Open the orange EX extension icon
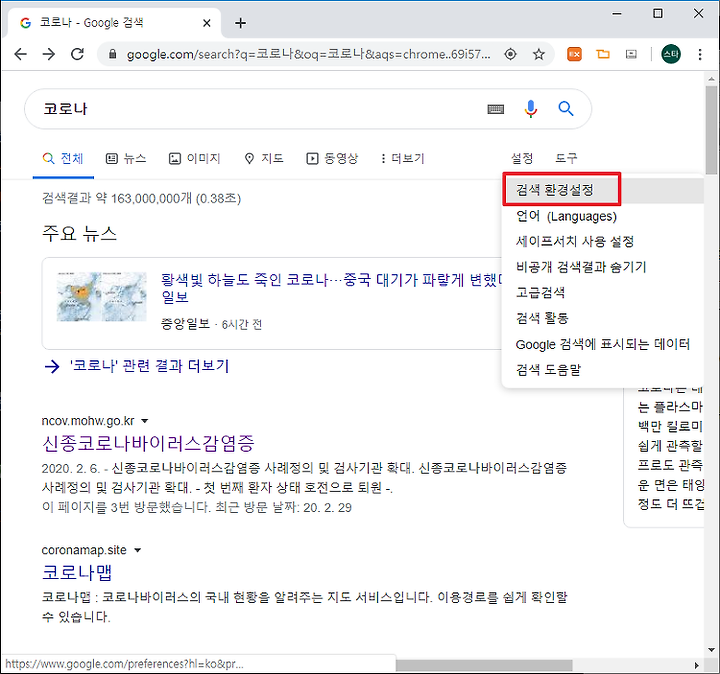The height and width of the screenshot is (674, 720). (574, 55)
